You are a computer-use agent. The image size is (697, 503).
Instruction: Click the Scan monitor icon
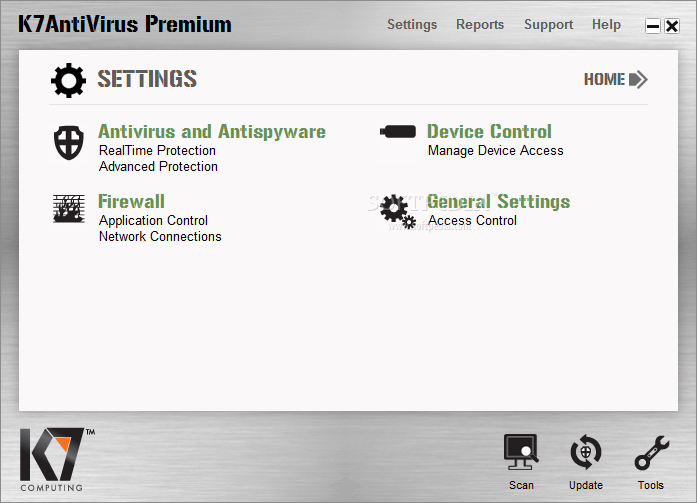tap(521, 452)
